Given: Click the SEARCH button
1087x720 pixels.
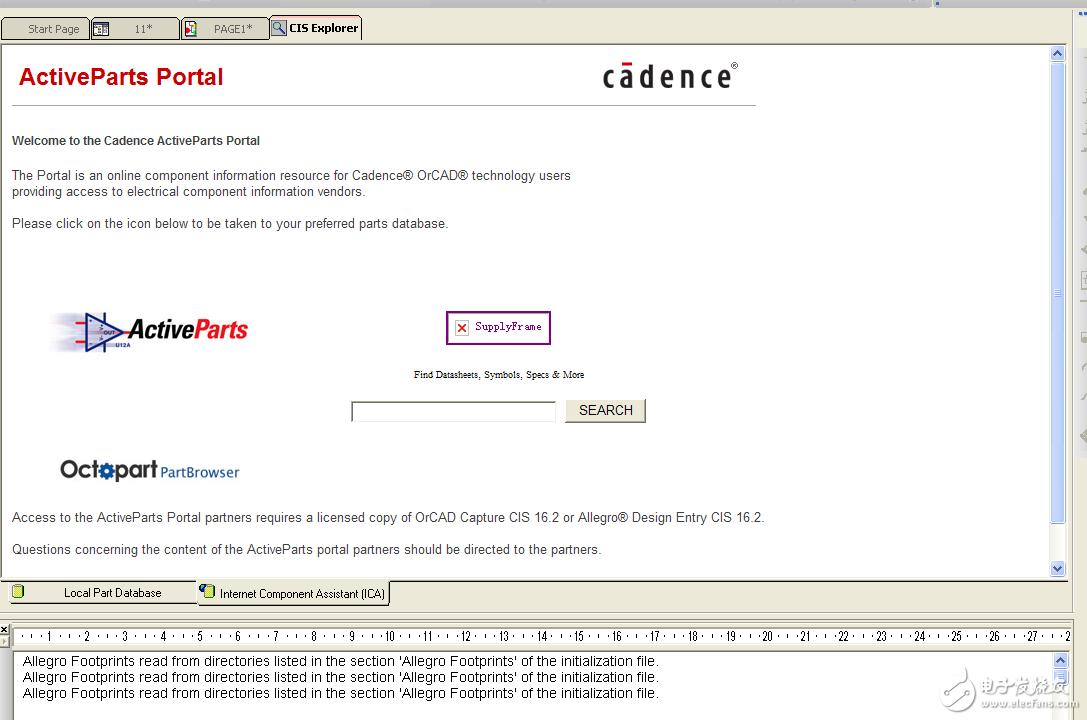Looking at the screenshot, I should point(605,411).
